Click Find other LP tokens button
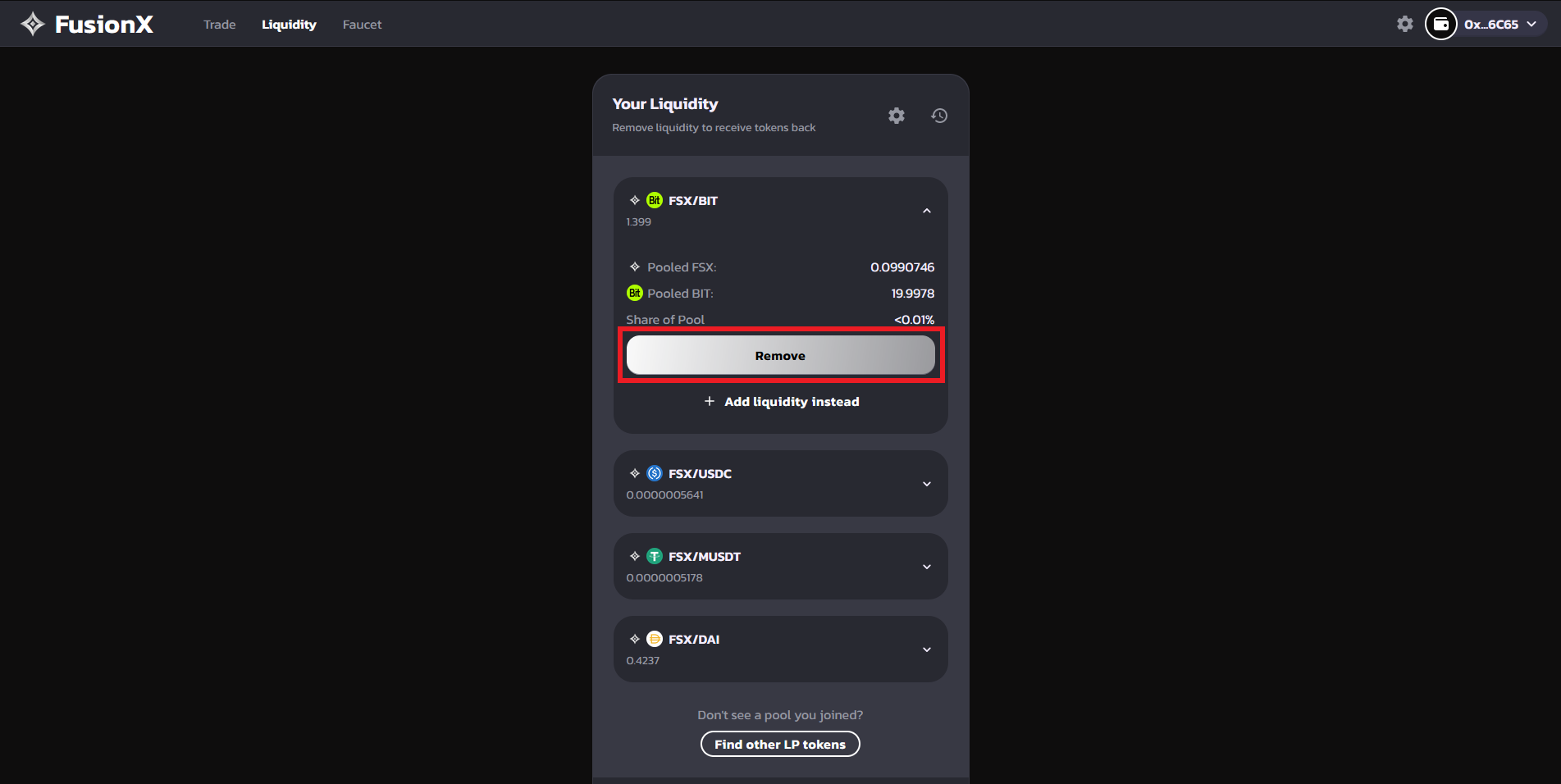 (779, 744)
